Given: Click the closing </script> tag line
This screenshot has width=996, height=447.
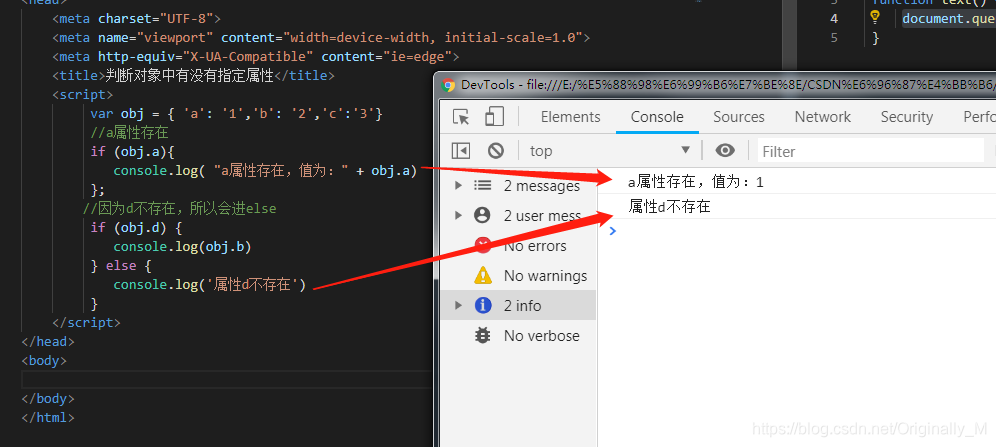Looking at the screenshot, I should [86, 322].
